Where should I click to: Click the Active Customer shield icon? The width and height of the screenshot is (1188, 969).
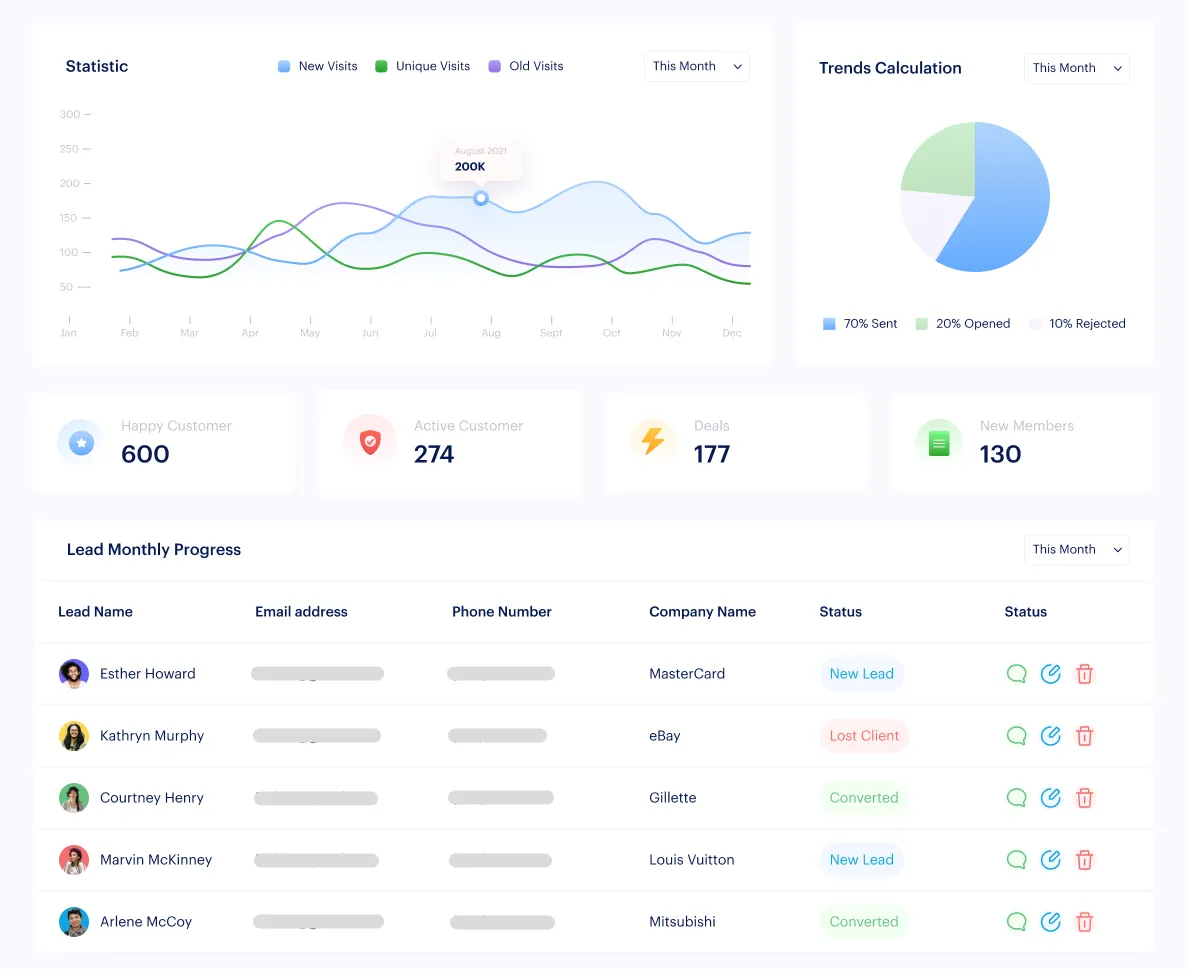coord(370,440)
